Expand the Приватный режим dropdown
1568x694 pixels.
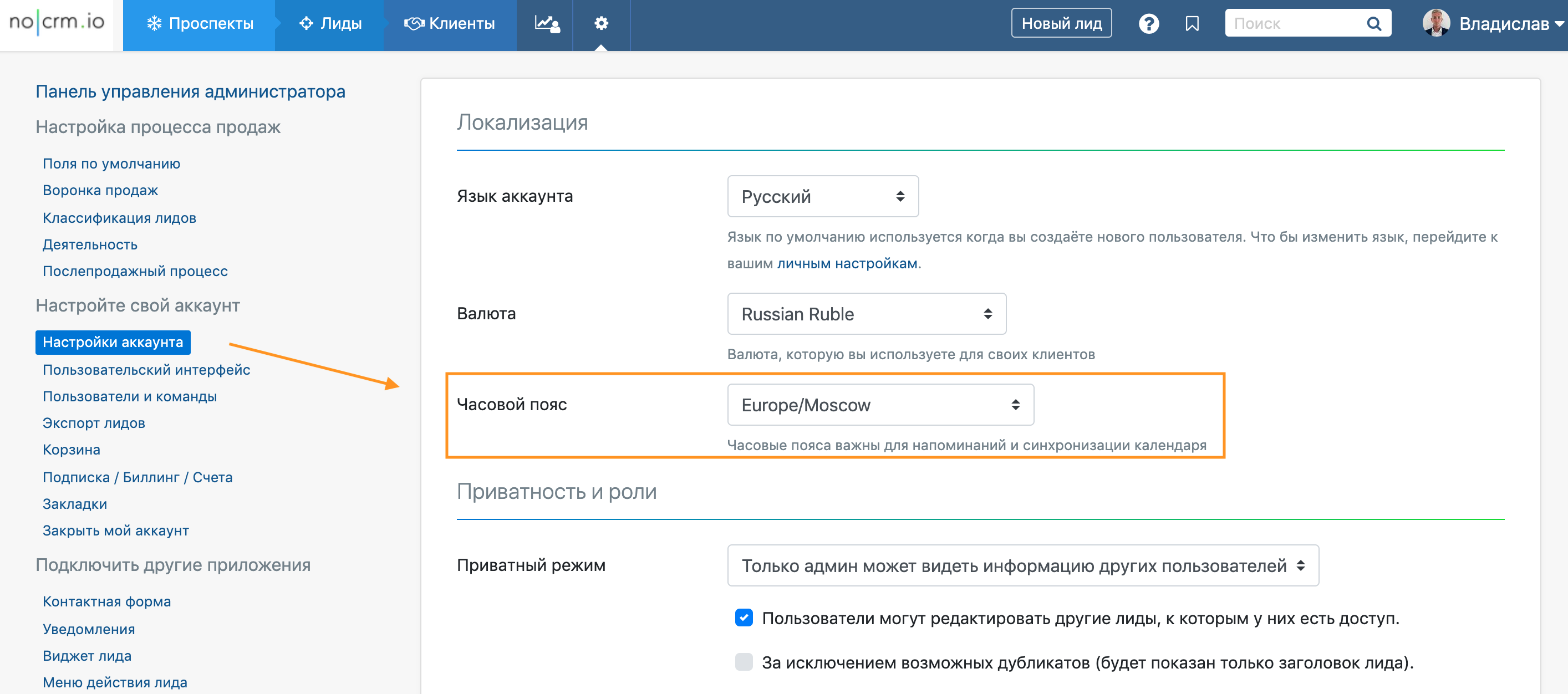point(1022,565)
